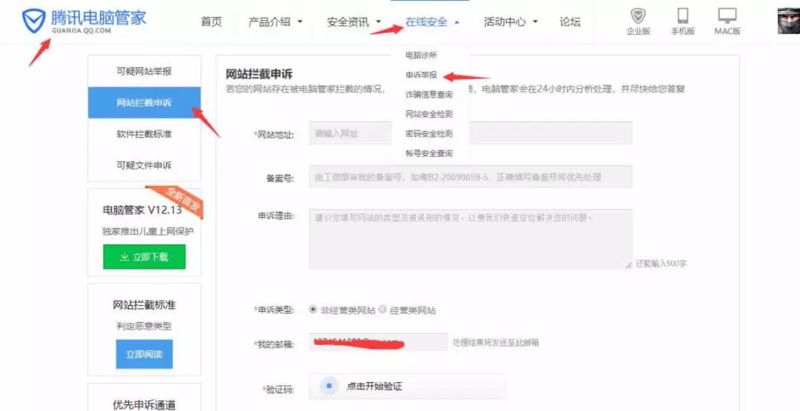
Task: Click the 网站拦截申诉 page heading
Action: click(259, 74)
